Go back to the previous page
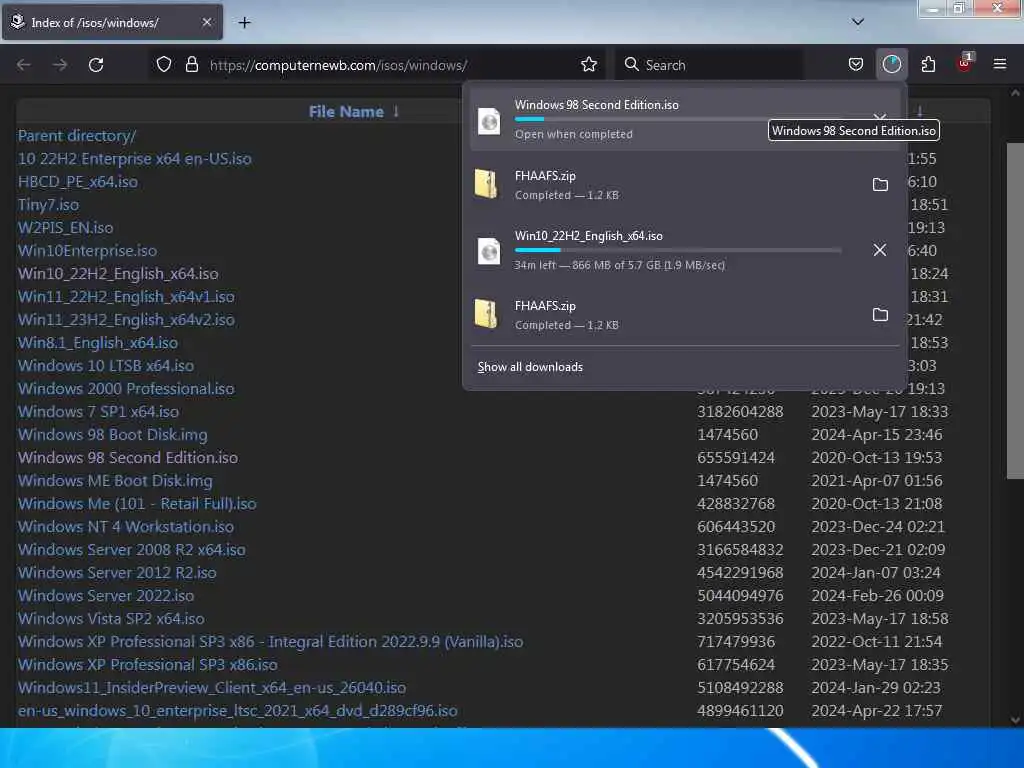Image resolution: width=1024 pixels, height=768 pixels. [x=24, y=65]
